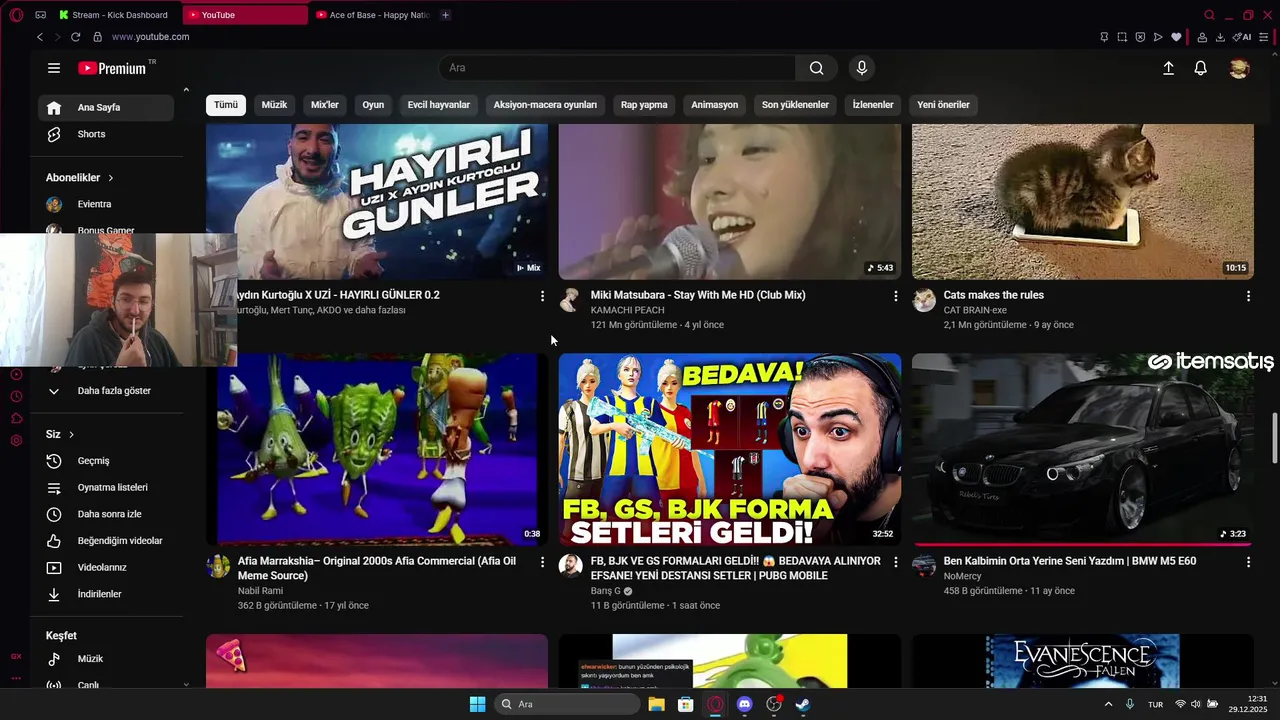Go to Ana Sayfa in the sidebar
The width and height of the screenshot is (1280, 720).
[x=106, y=107]
